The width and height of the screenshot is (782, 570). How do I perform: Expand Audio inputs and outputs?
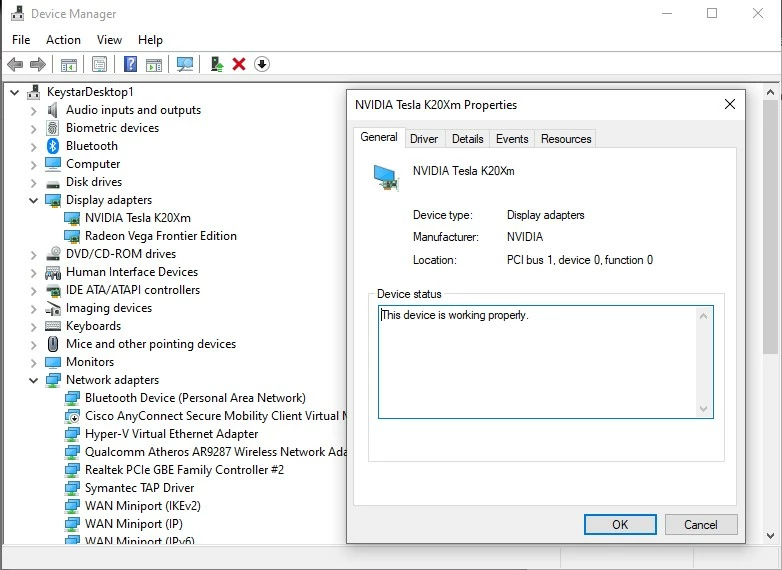33,111
